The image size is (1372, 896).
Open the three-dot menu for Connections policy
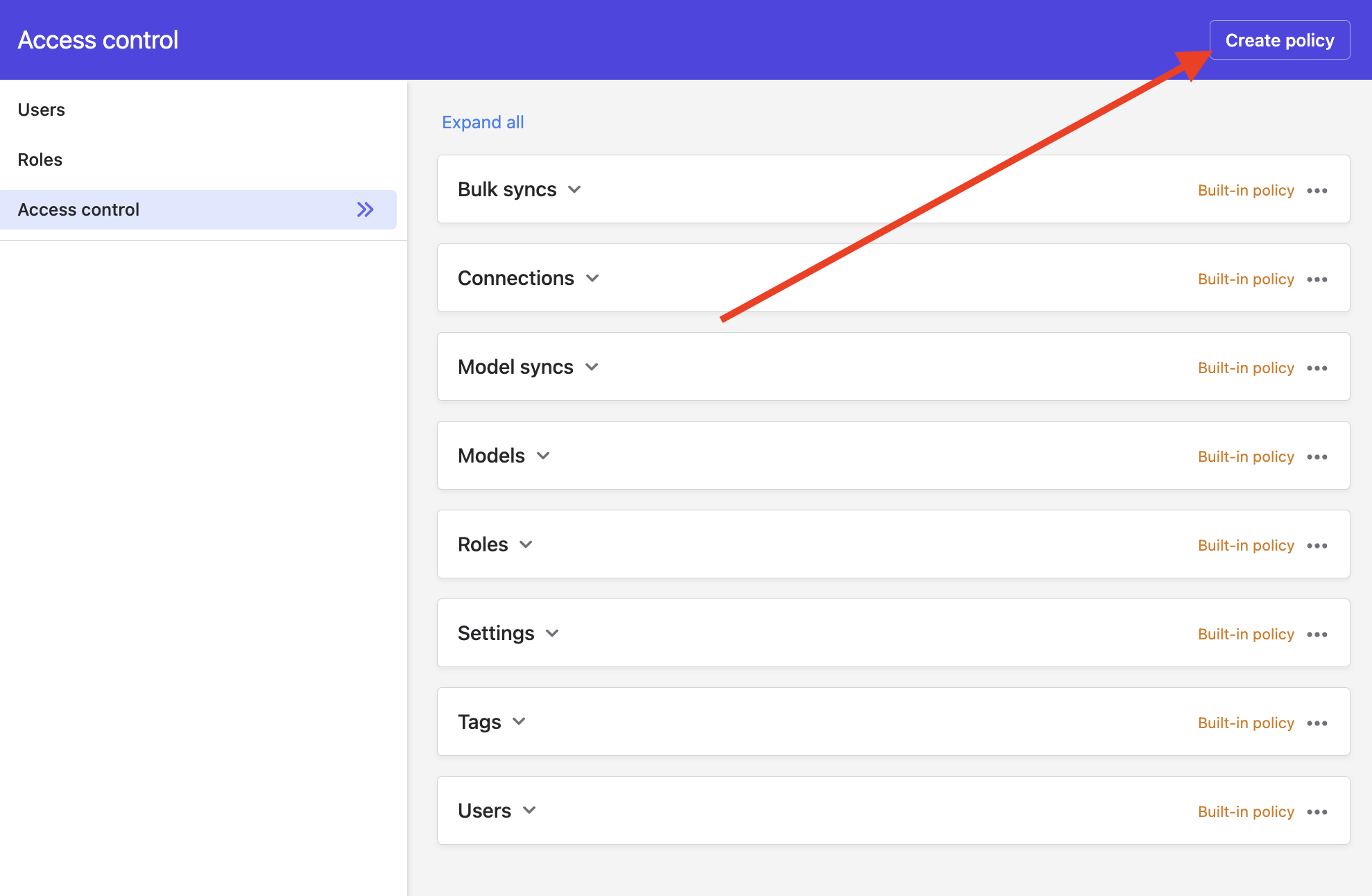point(1317,279)
